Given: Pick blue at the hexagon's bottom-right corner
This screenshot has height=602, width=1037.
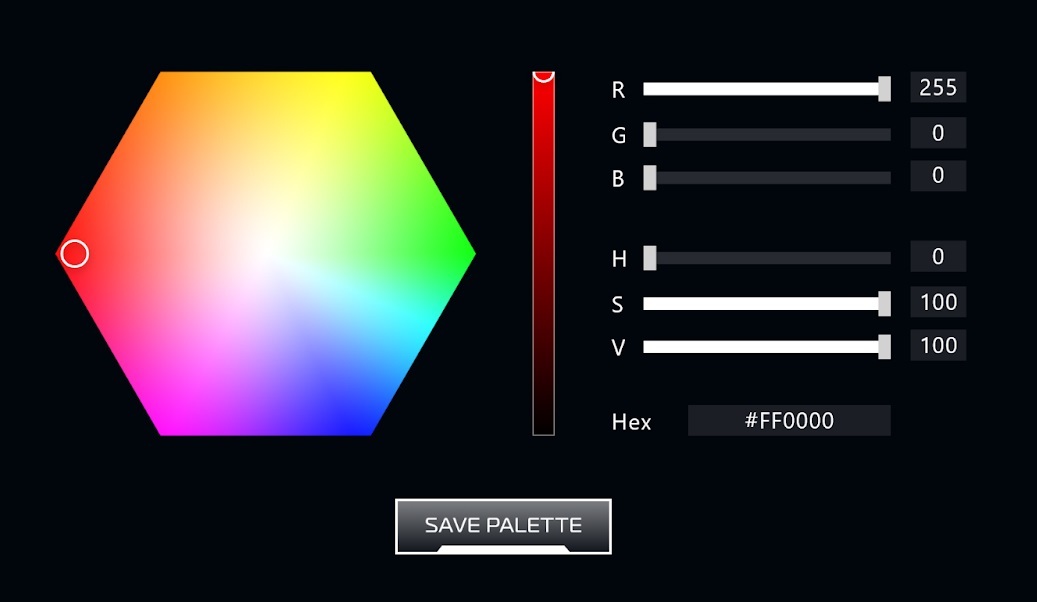Looking at the screenshot, I should [363, 426].
